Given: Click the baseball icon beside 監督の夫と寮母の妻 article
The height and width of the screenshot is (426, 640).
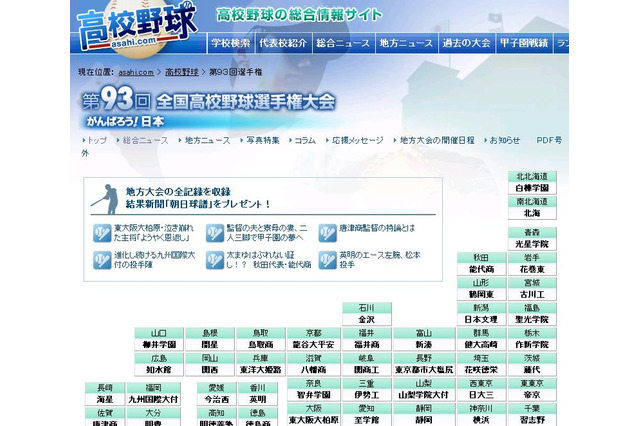Looking at the screenshot, I should click(215, 233).
